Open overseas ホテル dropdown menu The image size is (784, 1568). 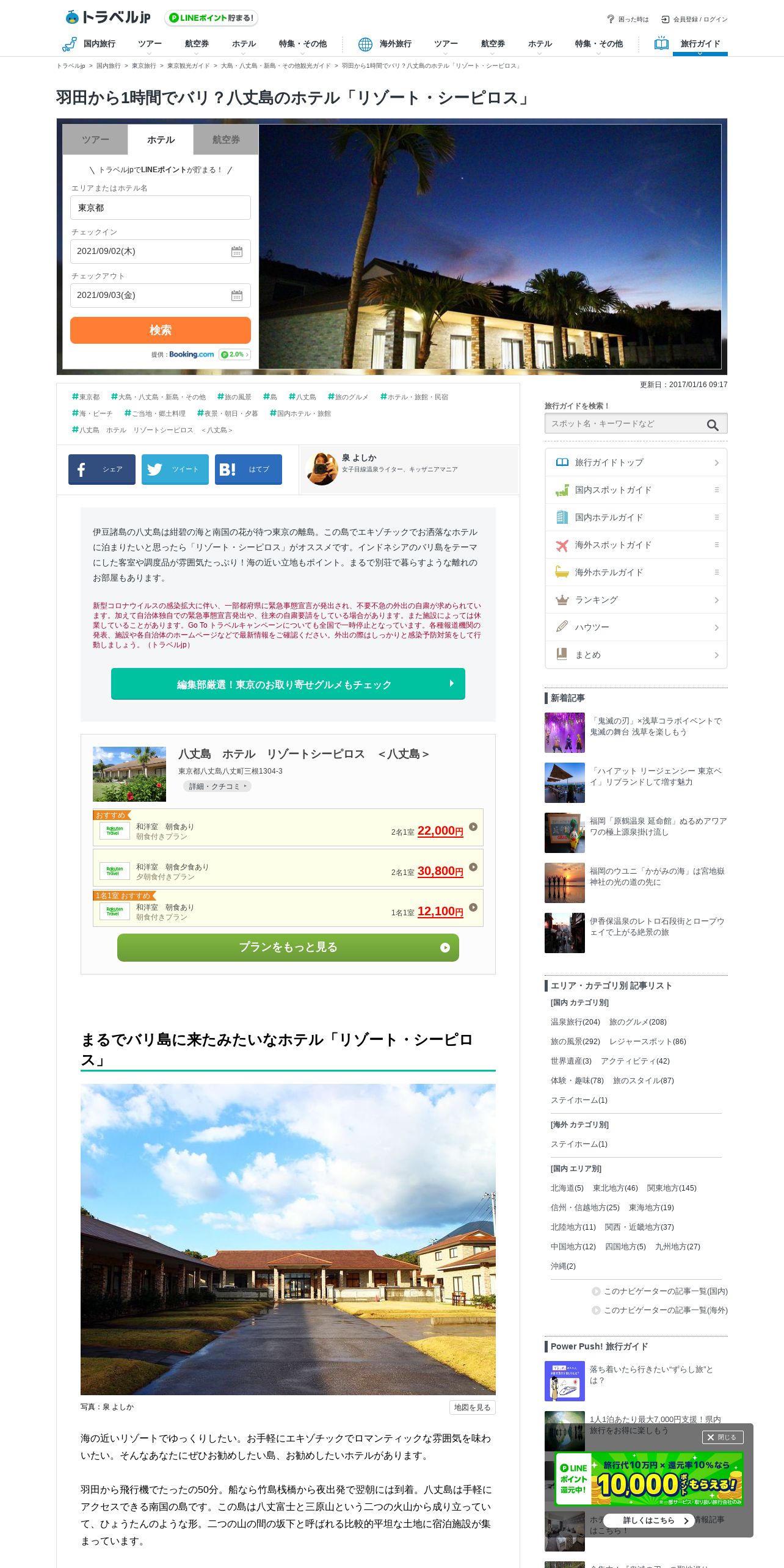coord(540,44)
